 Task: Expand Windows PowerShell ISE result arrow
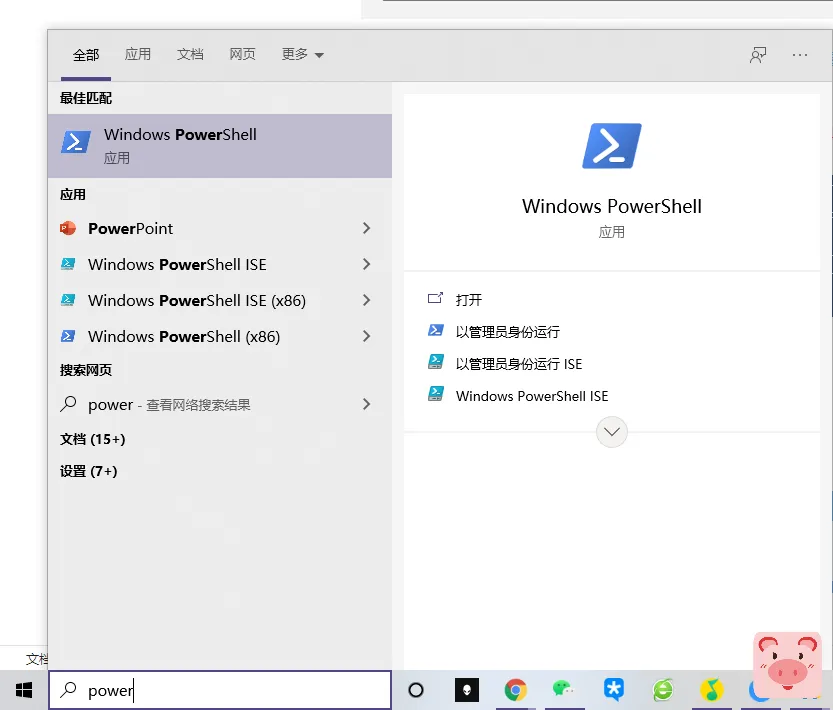(366, 264)
